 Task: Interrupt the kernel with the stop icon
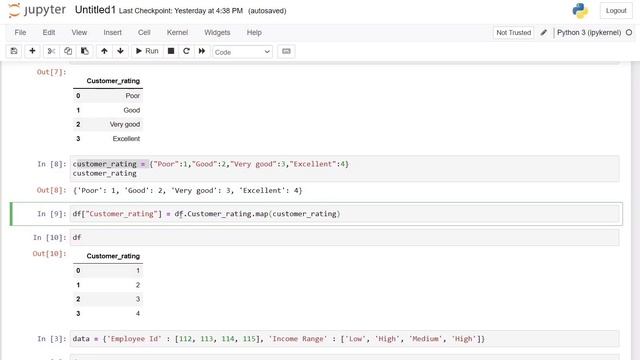[171, 51]
